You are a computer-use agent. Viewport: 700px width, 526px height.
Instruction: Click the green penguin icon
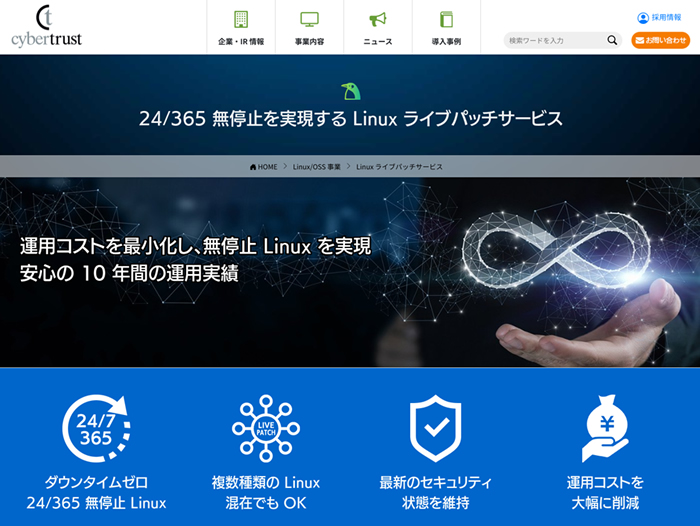point(350,91)
